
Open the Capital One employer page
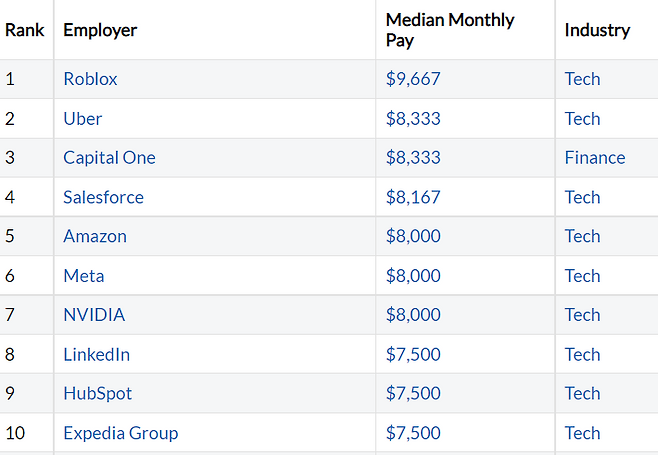[x=109, y=158]
